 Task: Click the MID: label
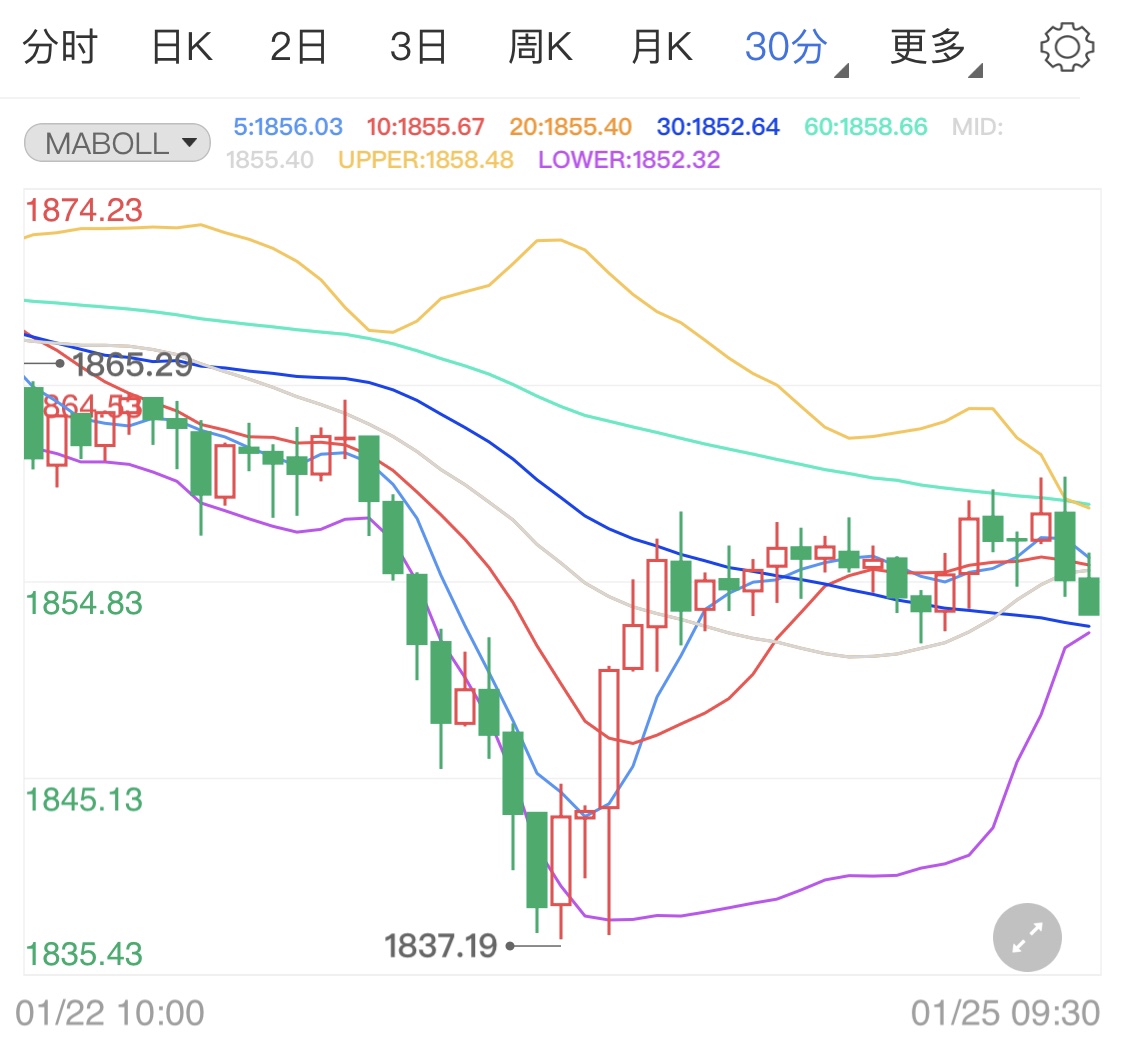pyautogui.click(x=977, y=127)
